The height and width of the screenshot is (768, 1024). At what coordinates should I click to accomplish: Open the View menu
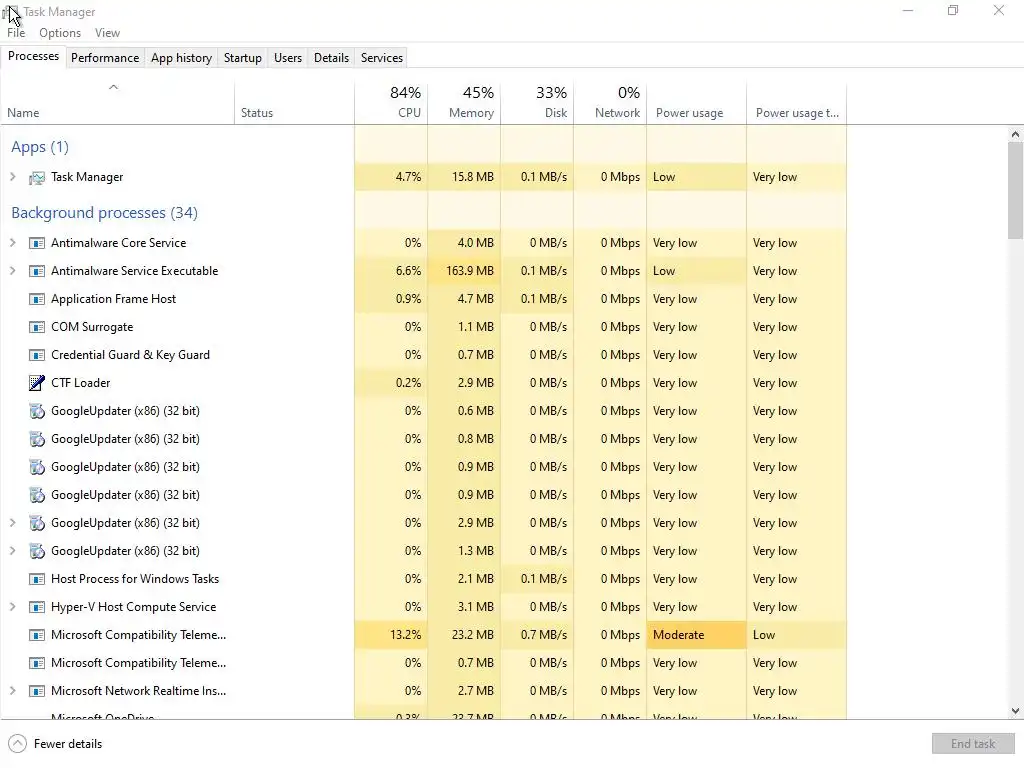click(107, 33)
